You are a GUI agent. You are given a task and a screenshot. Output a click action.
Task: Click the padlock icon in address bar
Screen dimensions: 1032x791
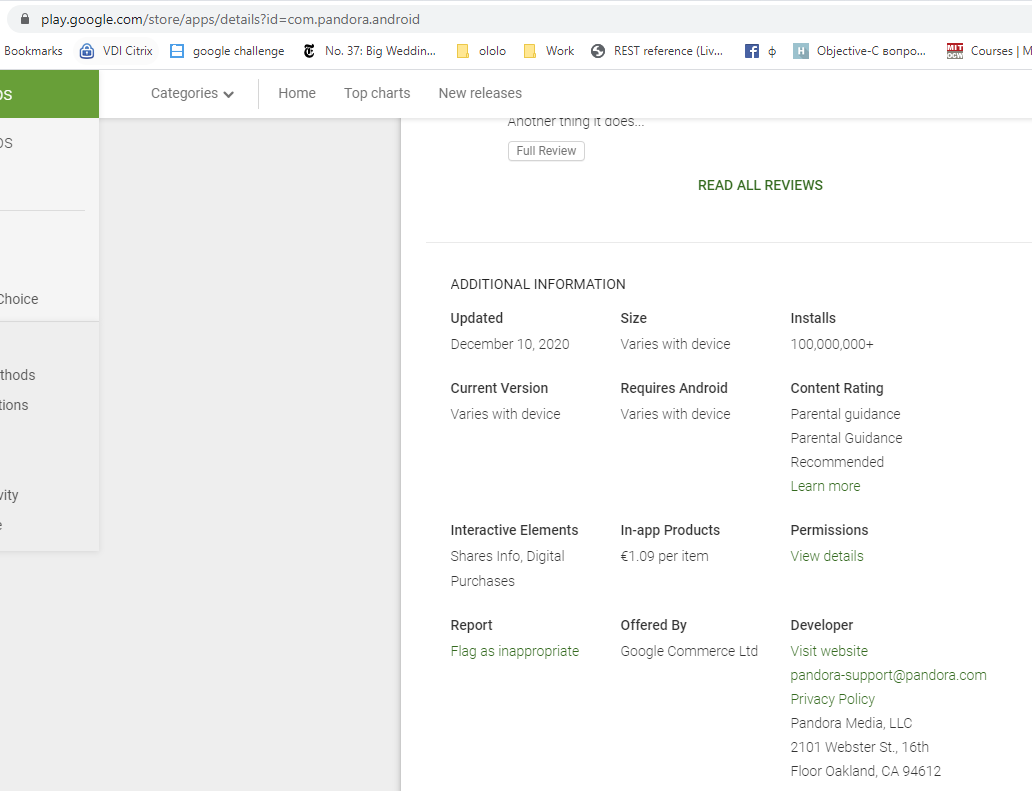tap(25, 19)
